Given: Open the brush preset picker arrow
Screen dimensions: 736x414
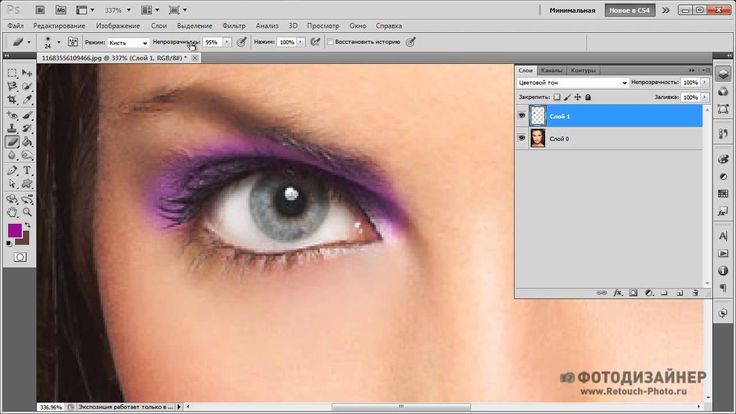Looking at the screenshot, I should coord(59,42).
